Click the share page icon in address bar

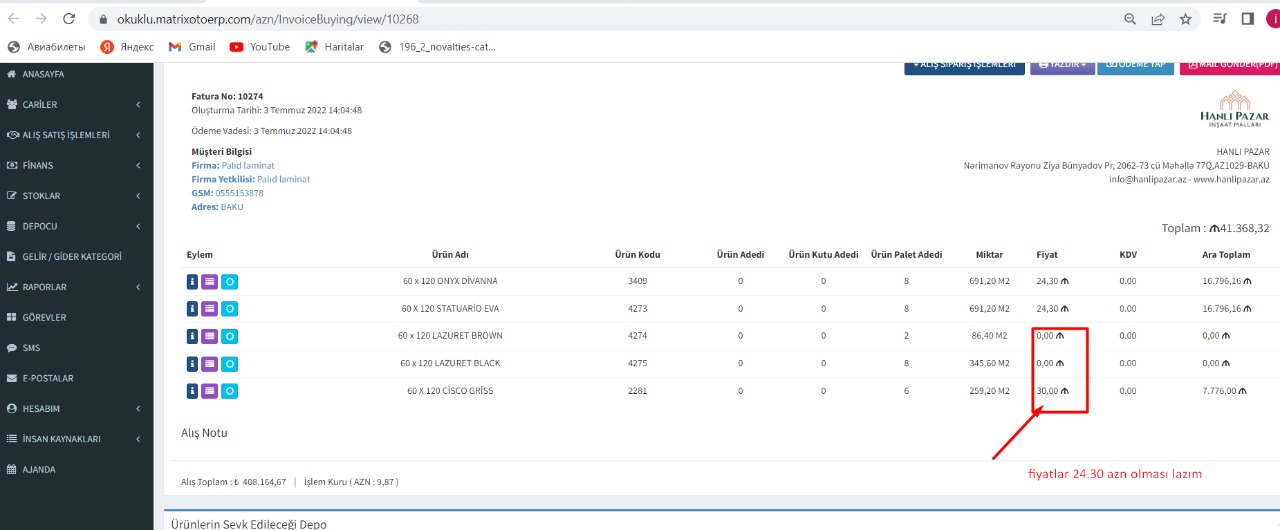click(1158, 19)
